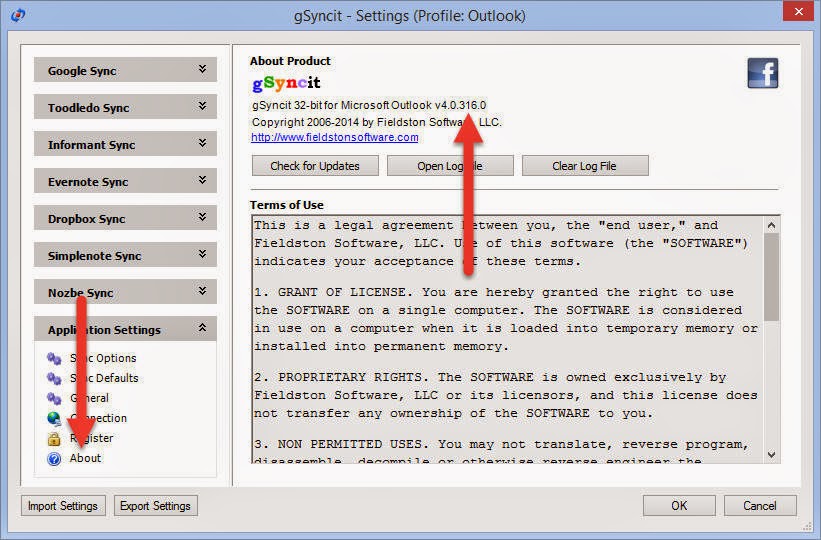Click inside the Terms of Use text box

(x=508, y=339)
